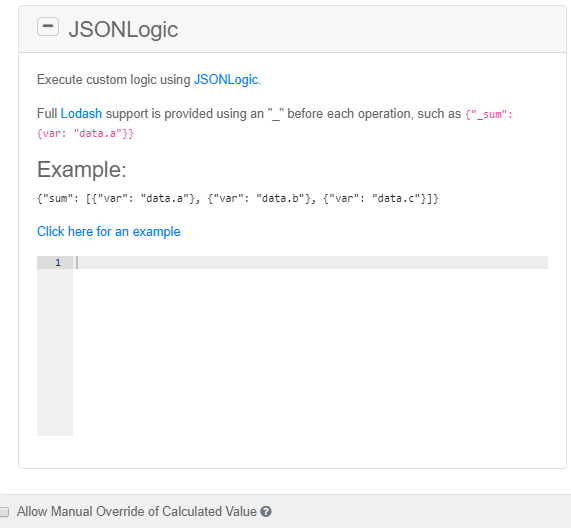Click the 'Execute custom logic using' text

tap(114, 79)
